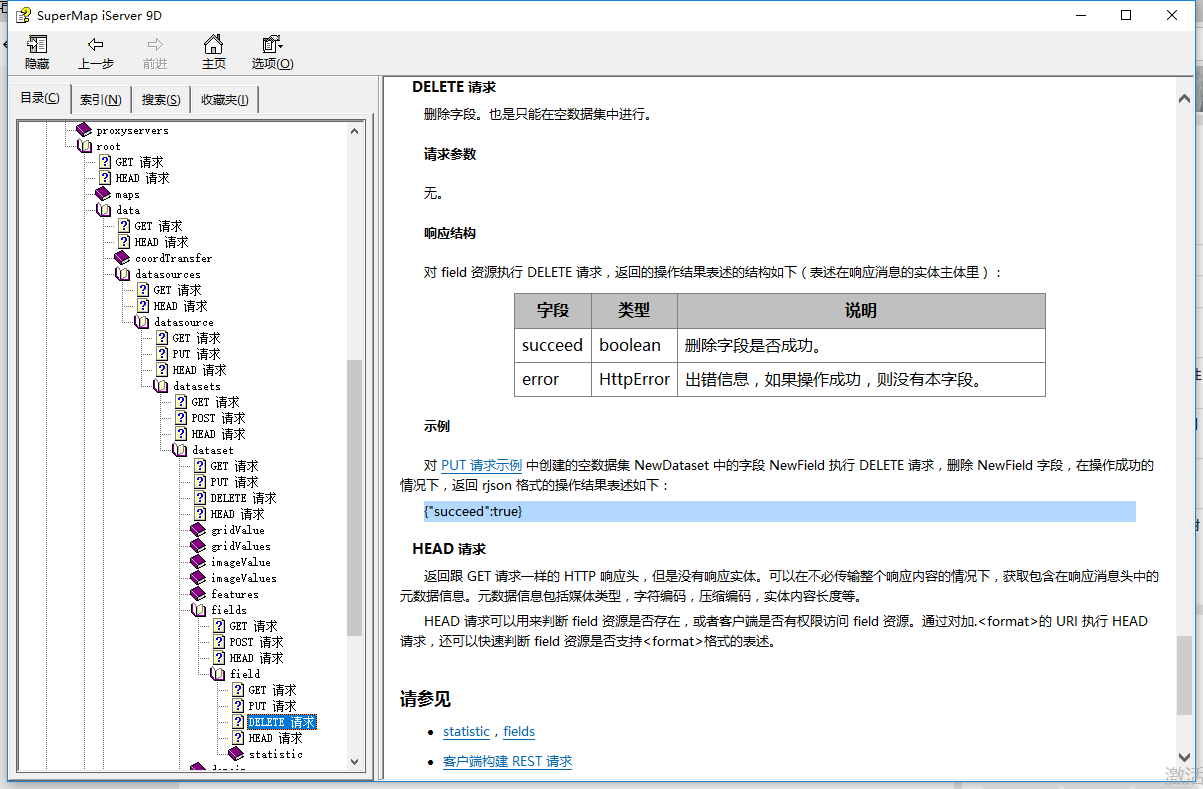Image resolution: width=1203 pixels, height=789 pixels.
Task: Click the up arrow of the tree scrollbar
Action: coord(355,129)
